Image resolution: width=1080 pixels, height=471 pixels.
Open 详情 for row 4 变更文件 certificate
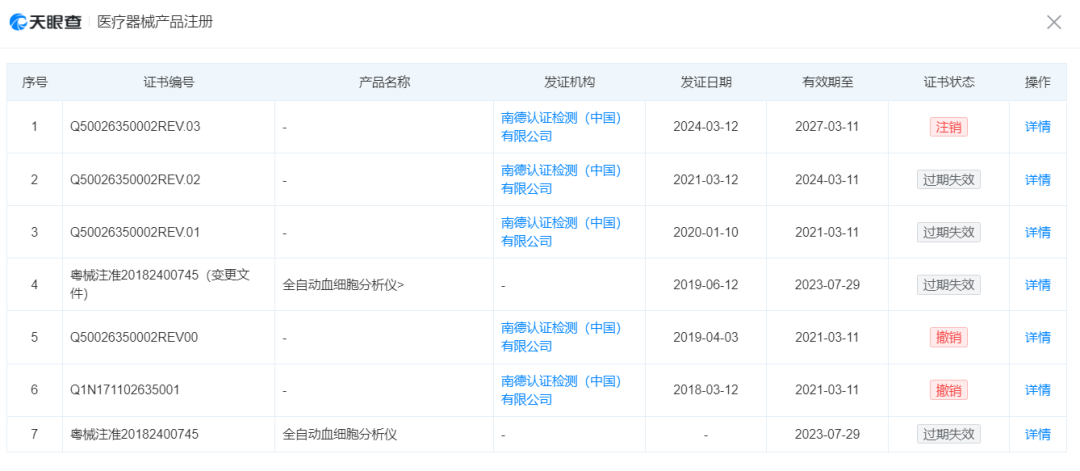click(1037, 285)
